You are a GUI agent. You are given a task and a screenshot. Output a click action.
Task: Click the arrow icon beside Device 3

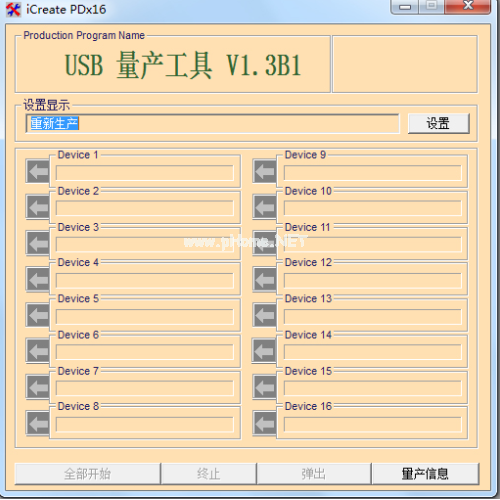coord(38,243)
